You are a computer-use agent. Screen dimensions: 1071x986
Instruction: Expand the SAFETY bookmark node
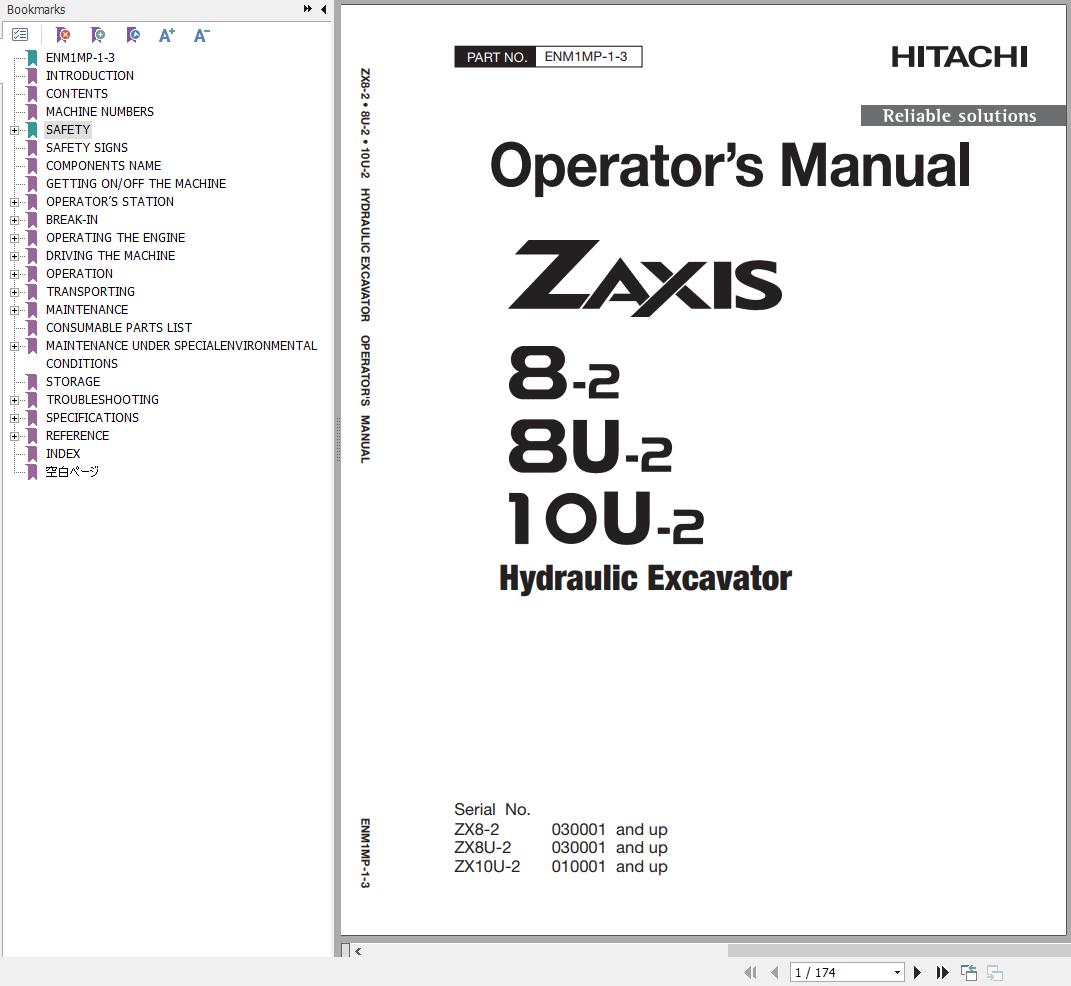tap(14, 130)
